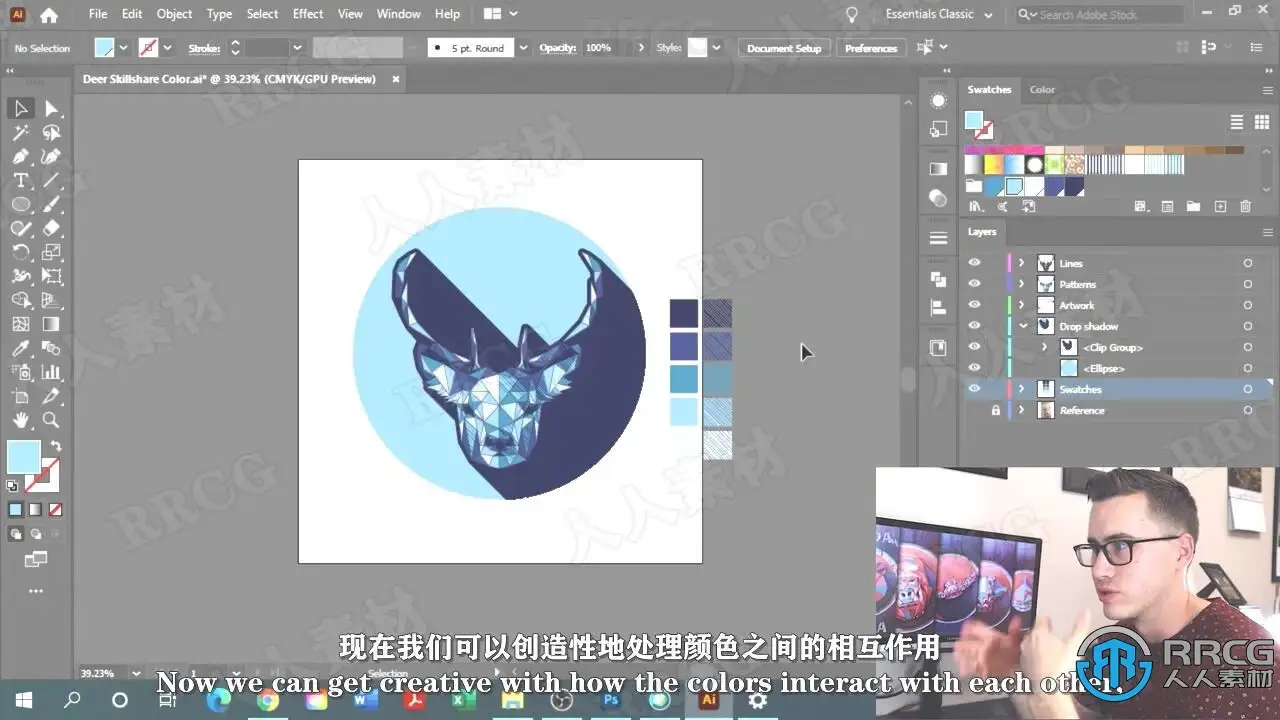Expand the Lines layer
This screenshot has width=1280, height=720.
[x=1022, y=263]
